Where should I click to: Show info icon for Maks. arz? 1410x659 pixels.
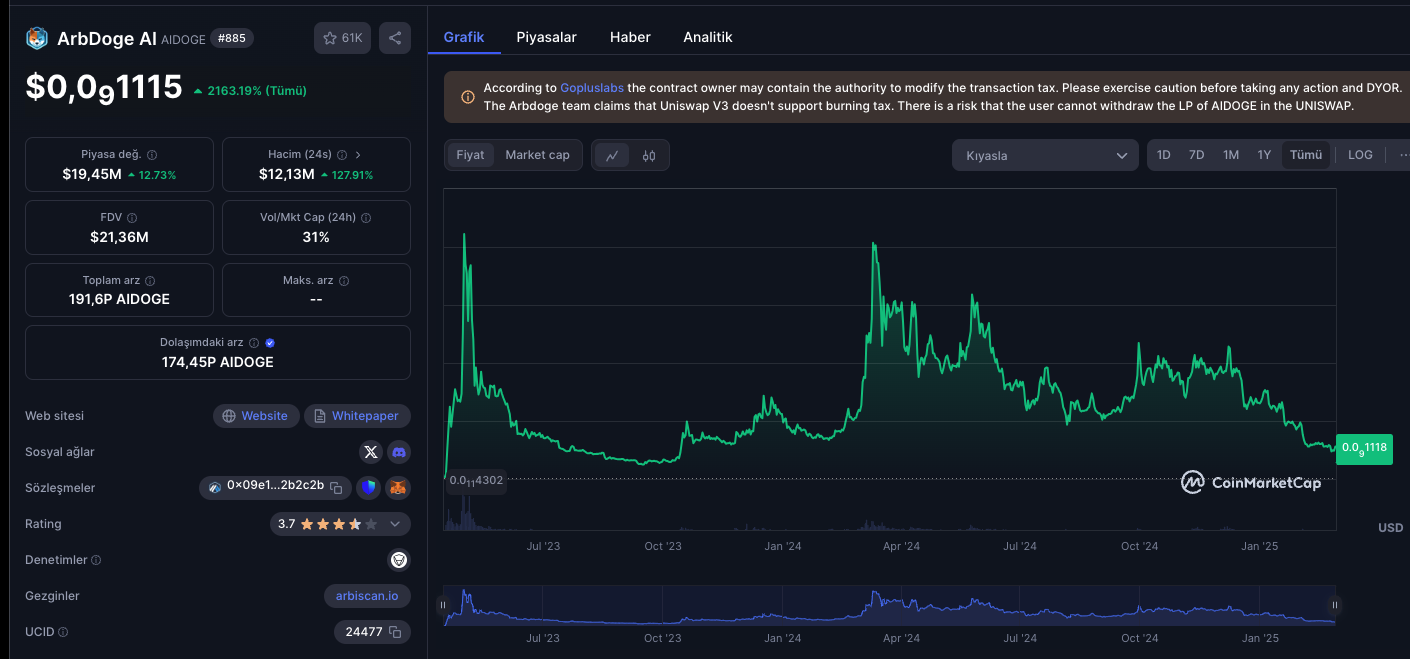(x=344, y=281)
